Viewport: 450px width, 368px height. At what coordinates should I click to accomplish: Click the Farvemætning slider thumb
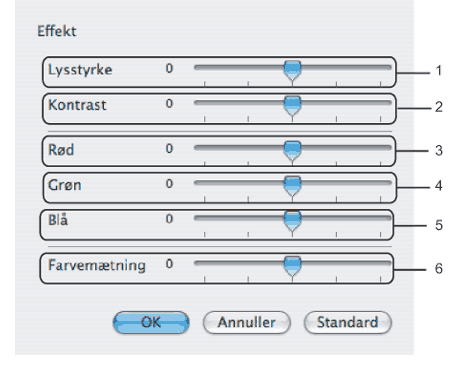coord(292,266)
